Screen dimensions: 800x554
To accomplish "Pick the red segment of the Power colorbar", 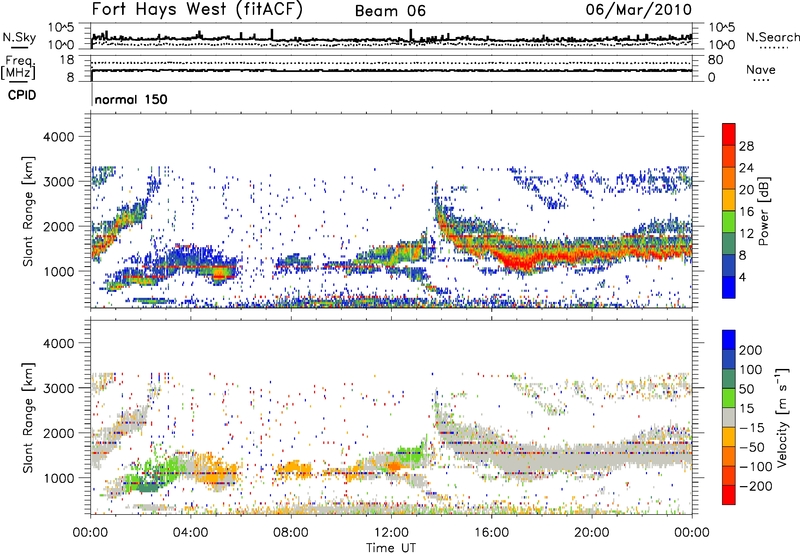I will click(729, 135).
